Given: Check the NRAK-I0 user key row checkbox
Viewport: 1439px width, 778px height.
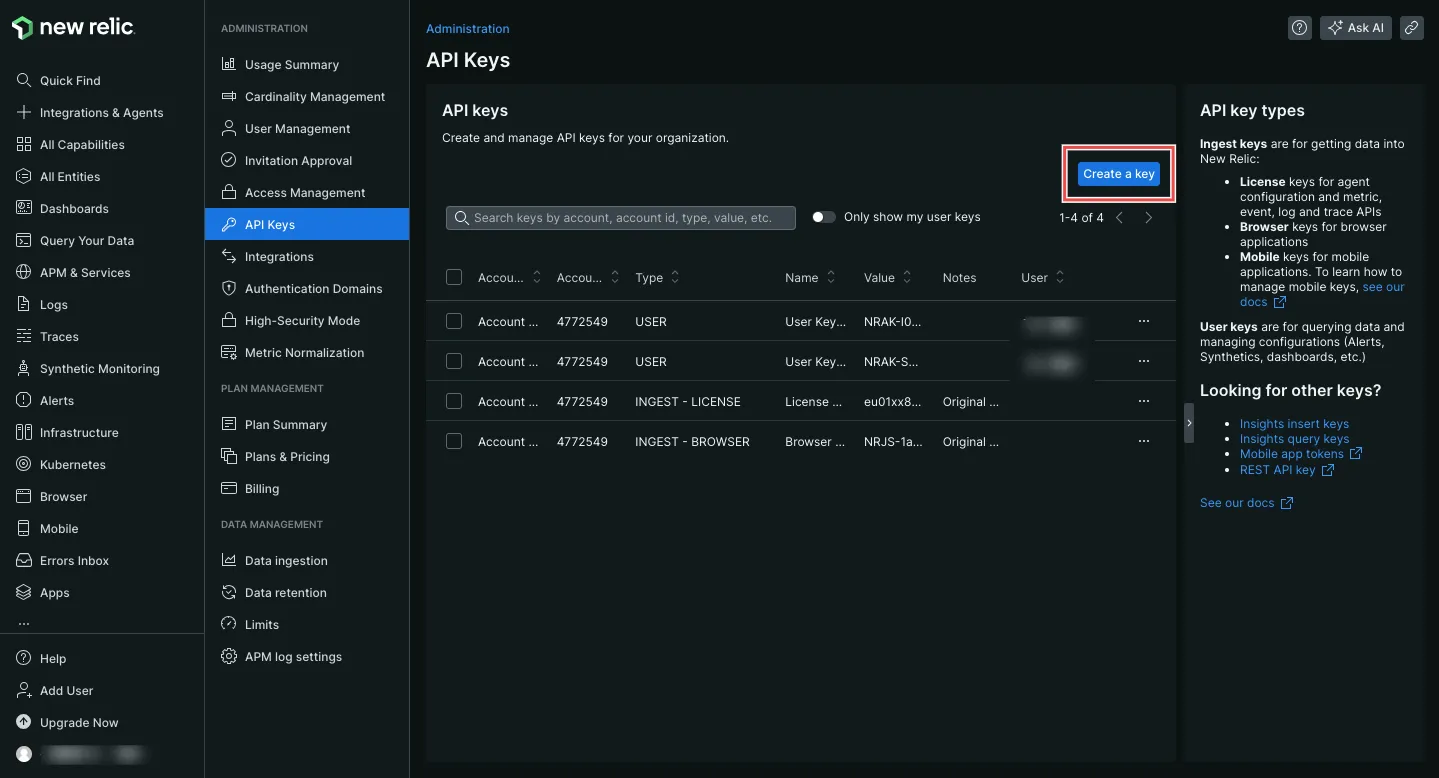Looking at the screenshot, I should (454, 321).
